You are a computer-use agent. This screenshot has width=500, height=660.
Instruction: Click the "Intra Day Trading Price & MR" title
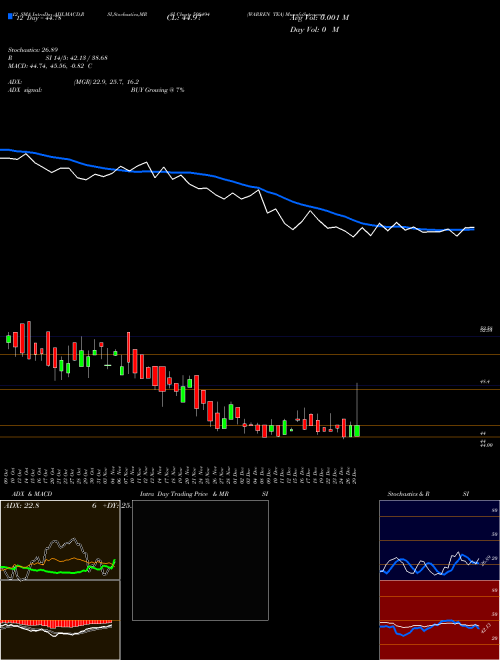185,494
